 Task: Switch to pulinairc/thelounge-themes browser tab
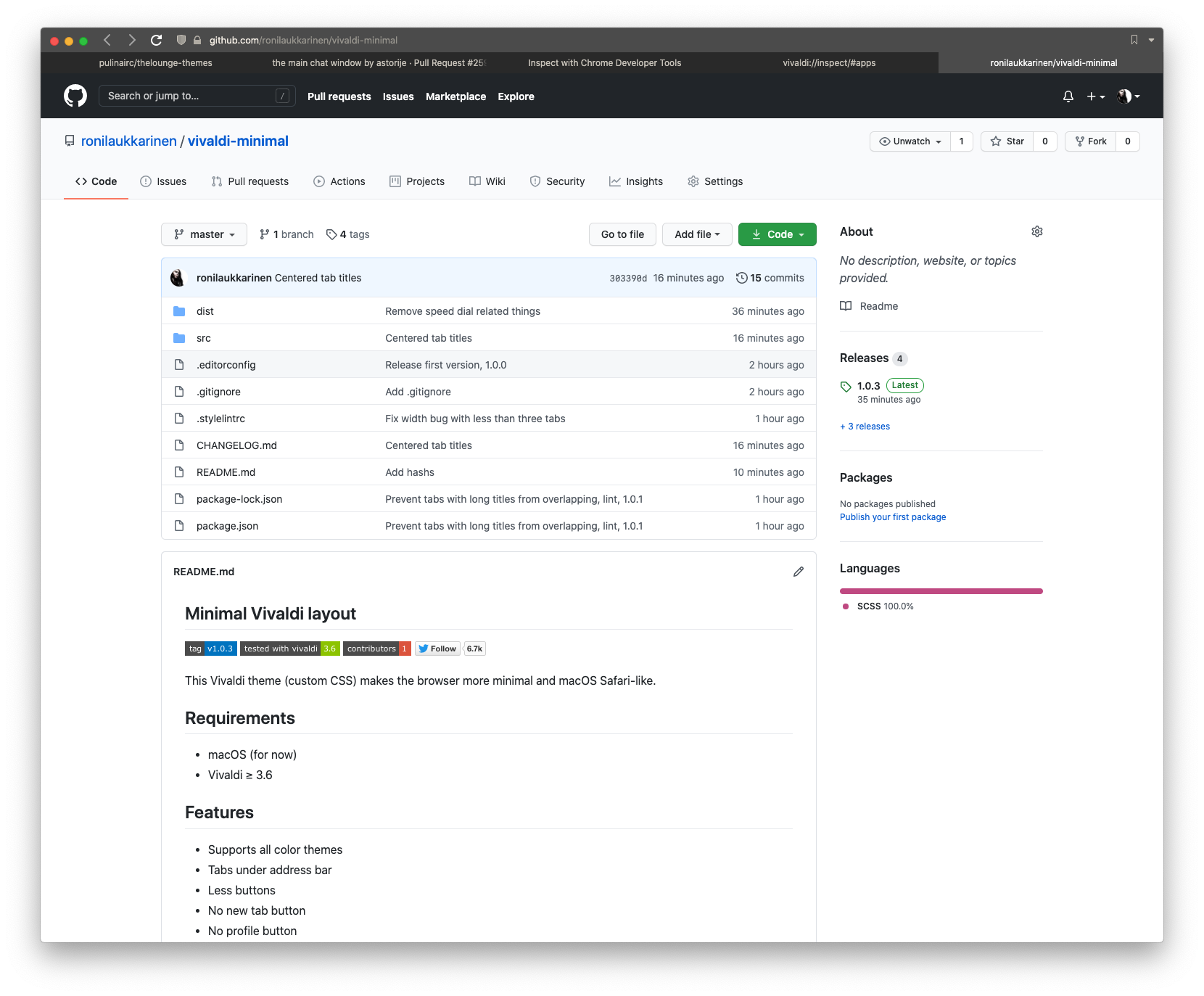(156, 63)
